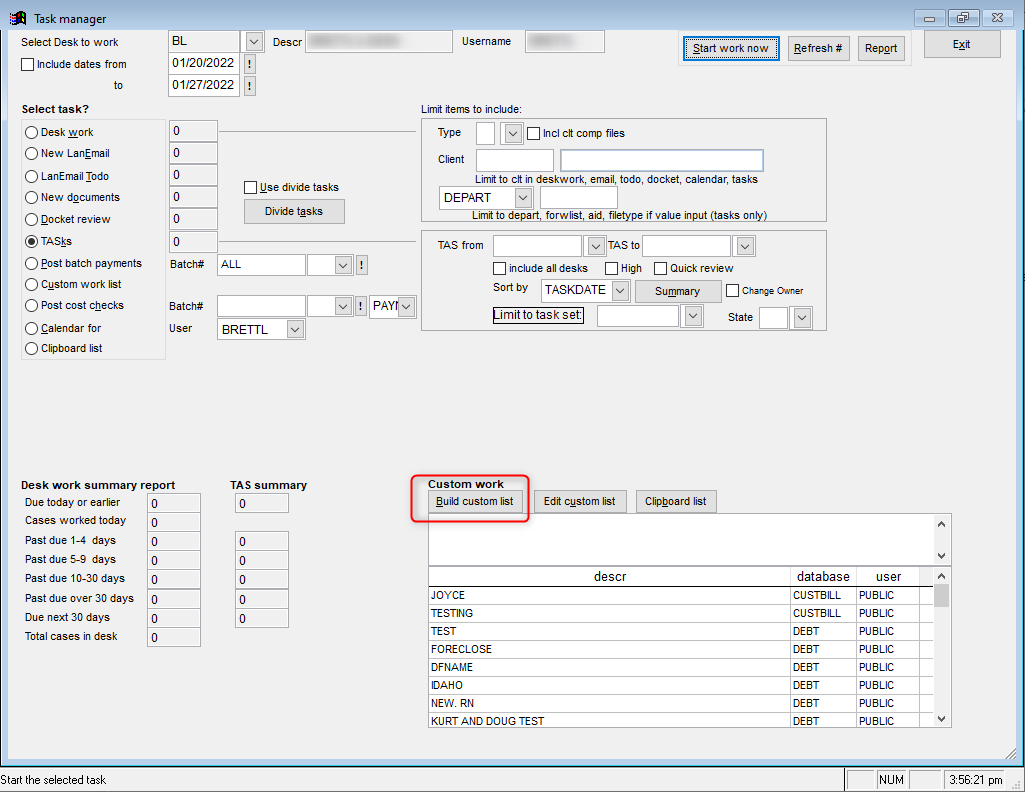Open the Select Desk dropdown showing BL

[x=254, y=42]
